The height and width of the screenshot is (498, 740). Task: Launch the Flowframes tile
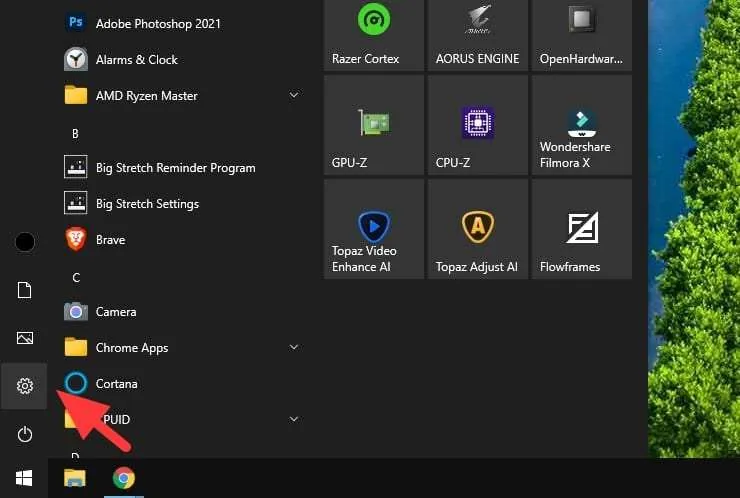pyautogui.click(x=581, y=229)
